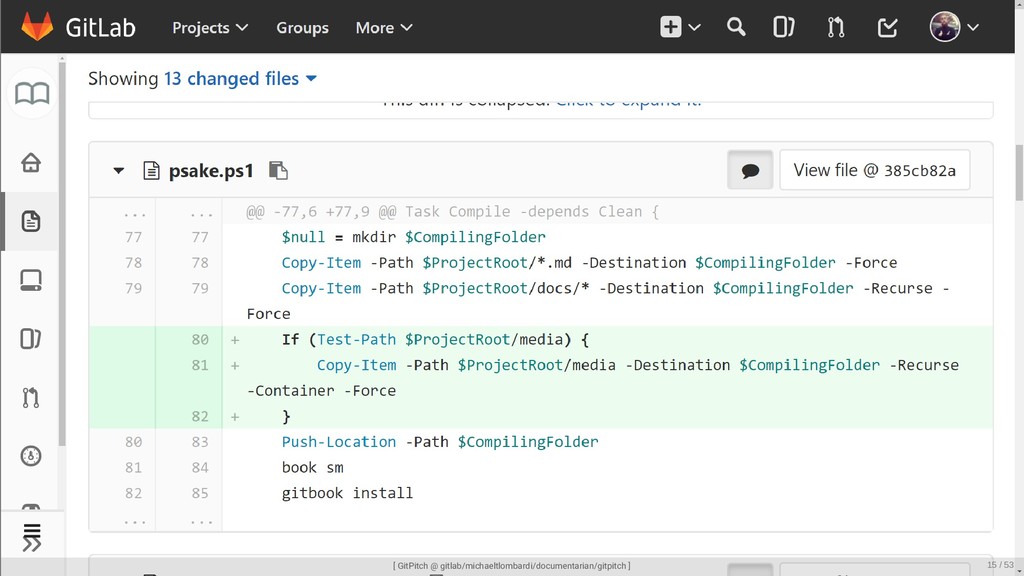The height and width of the screenshot is (576, 1024).
Task: Toggle comments on the psake.ps1 diff
Action: point(750,171)
